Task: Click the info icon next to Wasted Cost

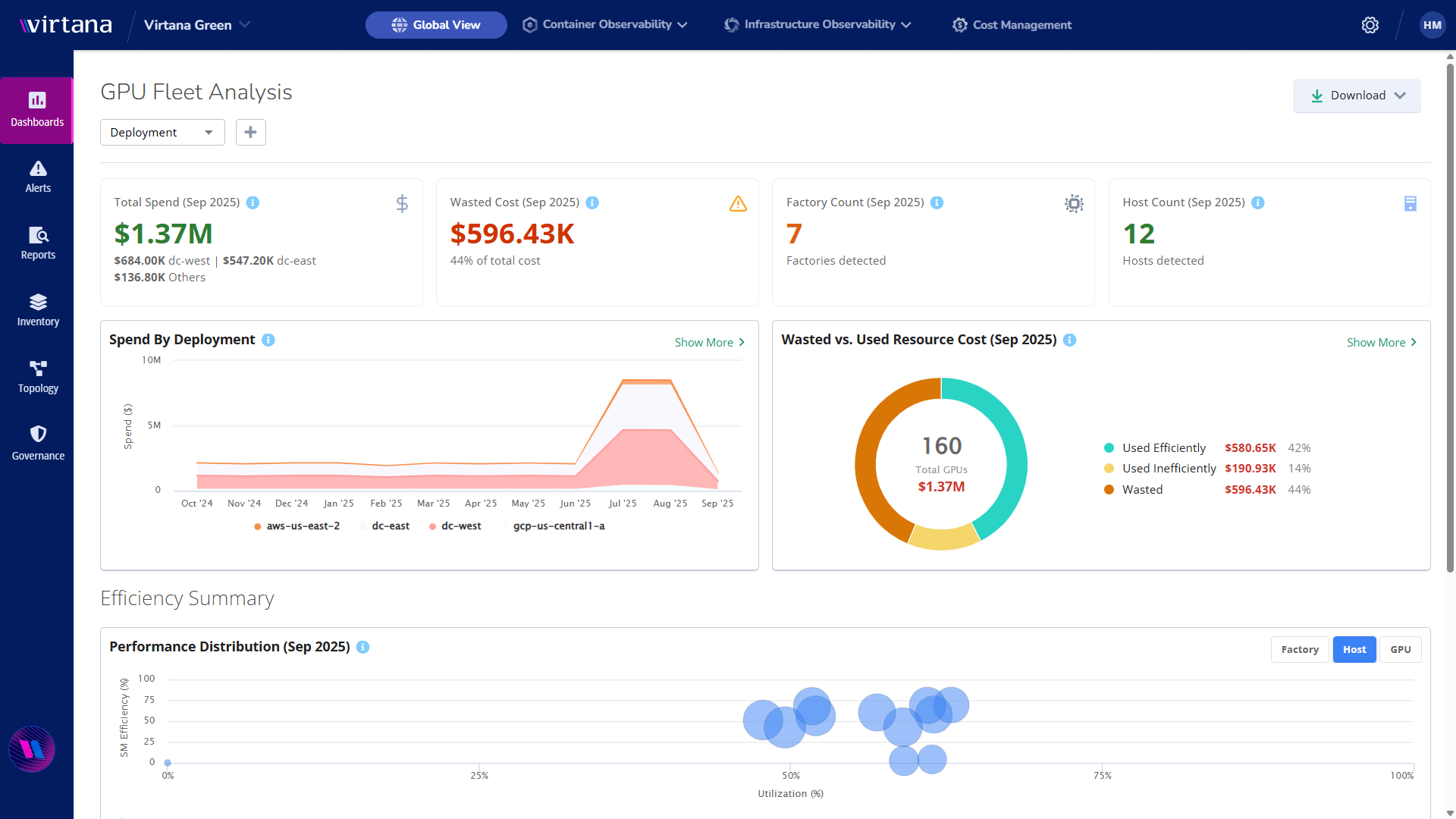Action: [x=592, y=202]
